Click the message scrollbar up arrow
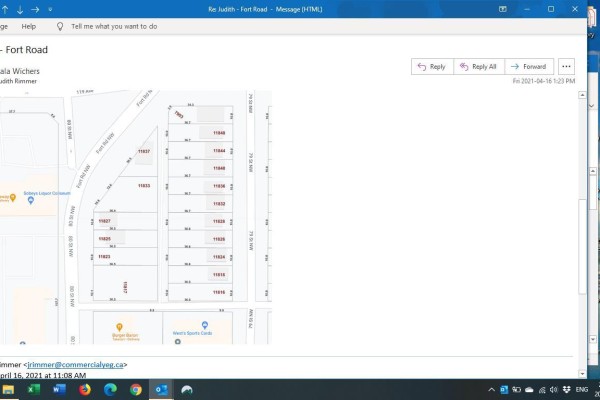Image resolution: width=600 pixels, height=400 pixels. point(582,95)
